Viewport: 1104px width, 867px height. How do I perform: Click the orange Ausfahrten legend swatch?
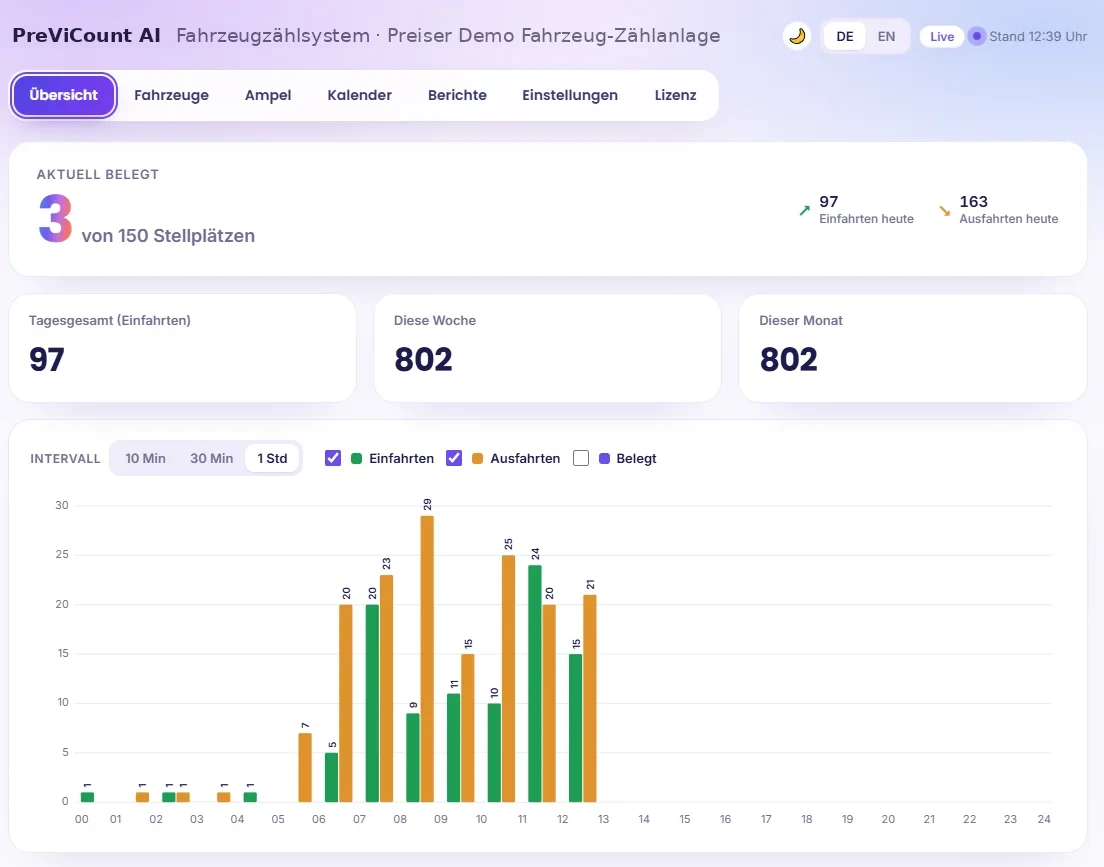(x=477, y=459)
